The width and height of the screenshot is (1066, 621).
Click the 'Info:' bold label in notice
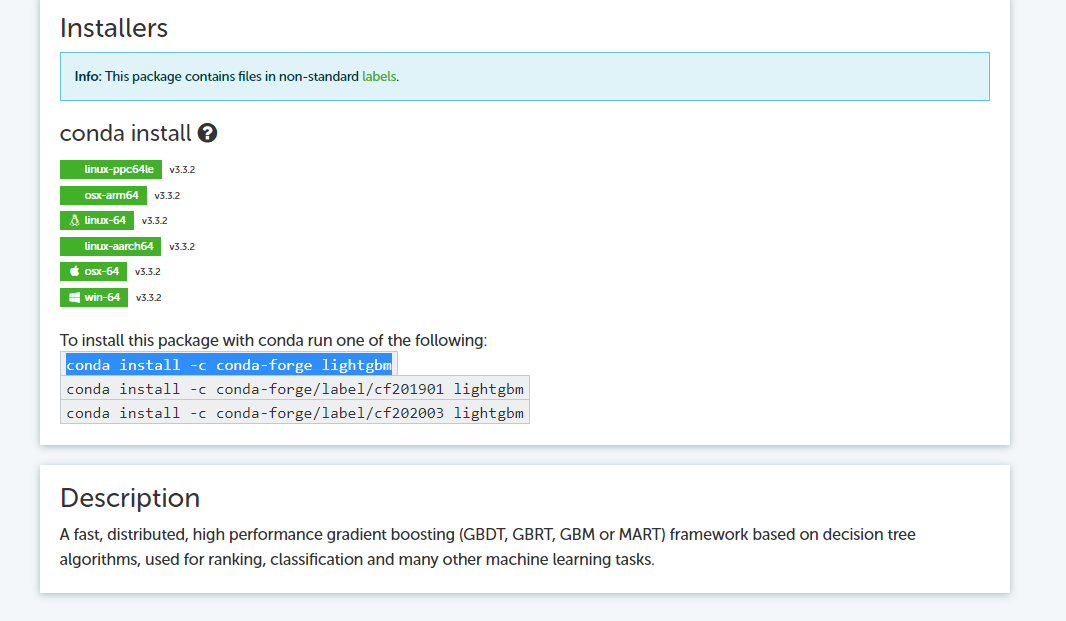pyautogui.click(x=88, y=77)
